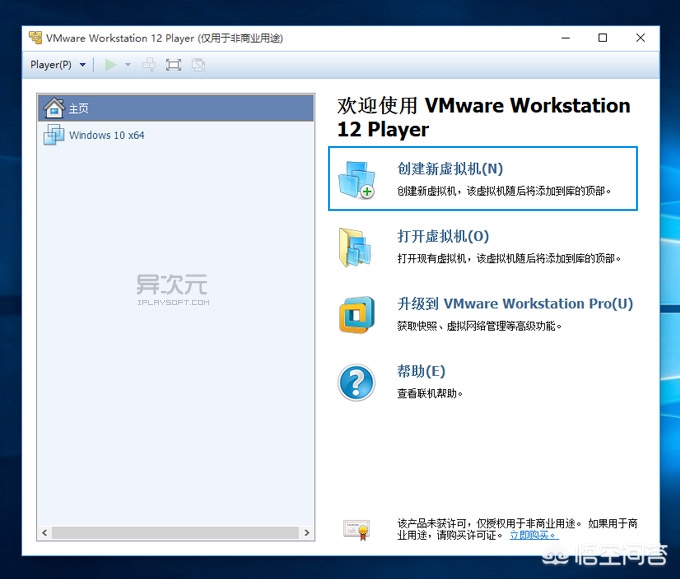Click the blue question mark help icon

coord(356,383)
